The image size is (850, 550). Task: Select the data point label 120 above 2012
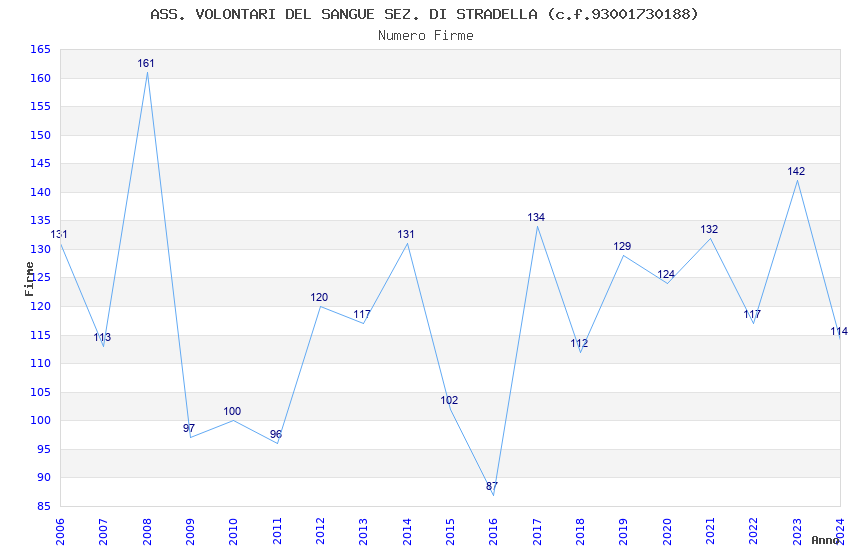tap(319, 297)
